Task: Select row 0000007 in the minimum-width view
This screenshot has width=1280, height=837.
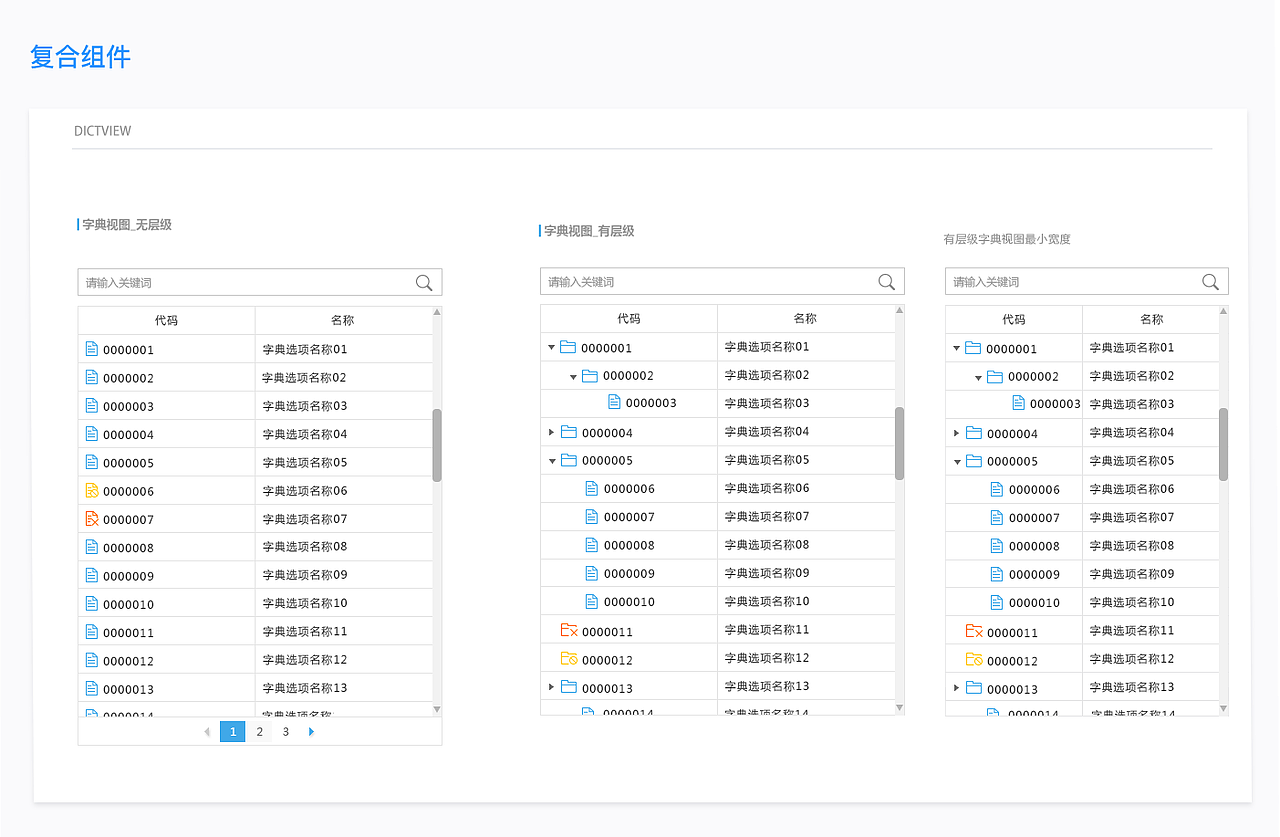Action: coord(1082,518)
